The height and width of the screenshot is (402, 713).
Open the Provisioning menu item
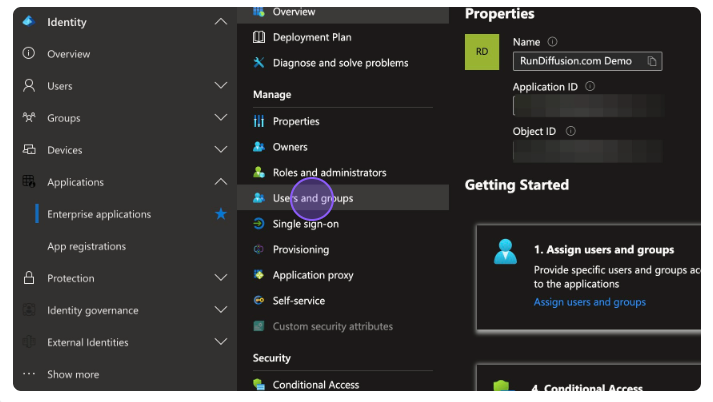point(300,250)
